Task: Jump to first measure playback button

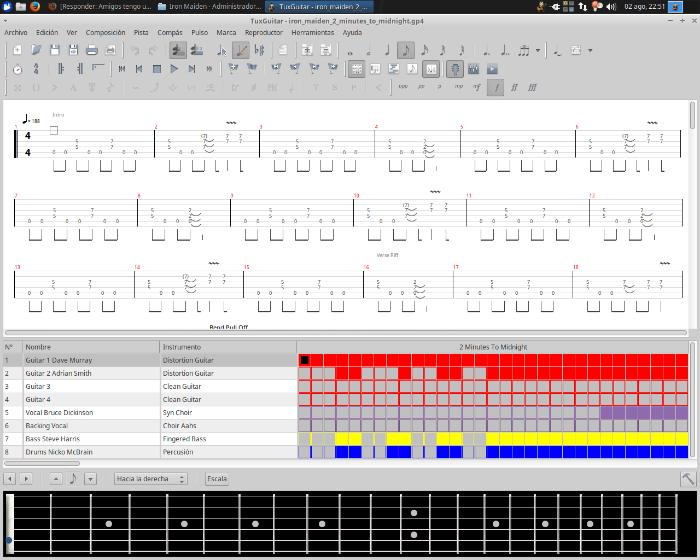Action: coord(121,69)
